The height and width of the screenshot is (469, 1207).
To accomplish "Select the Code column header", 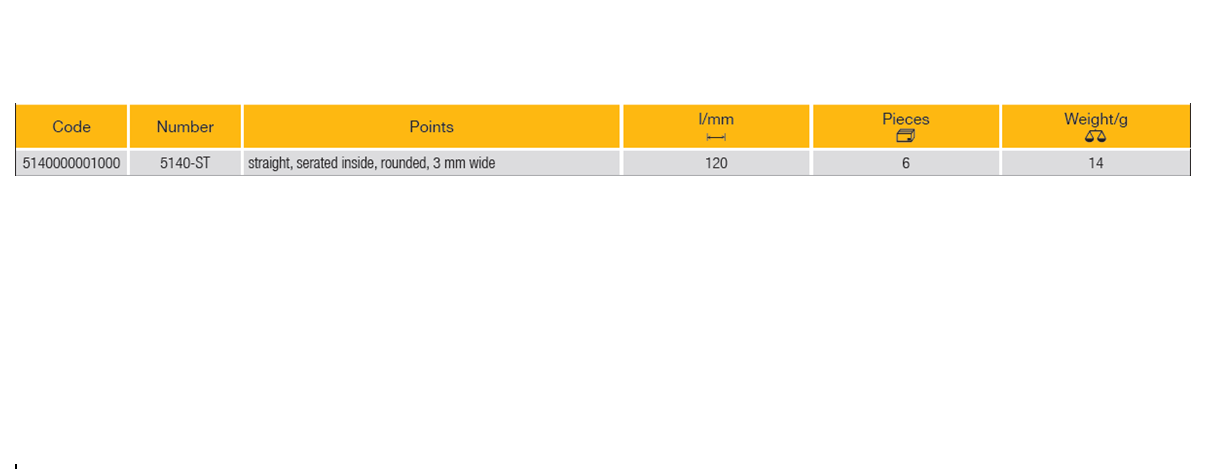I will [72, 127].
